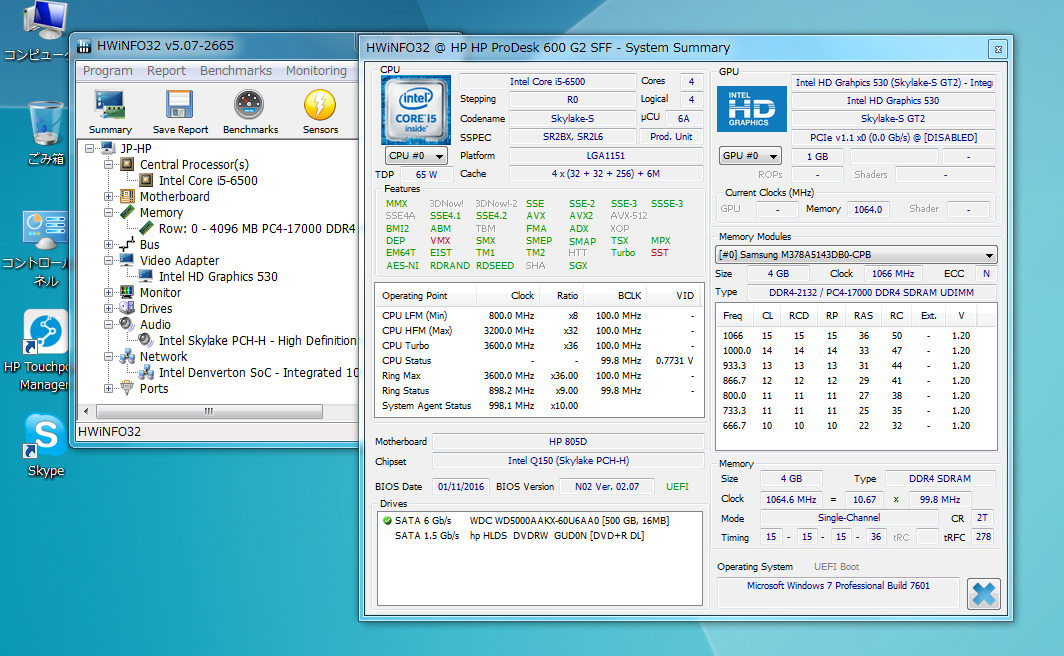Screen dimensions: 1064x656
Task: Open the GPU #0 selector dropdown
Action: [750, 156]
